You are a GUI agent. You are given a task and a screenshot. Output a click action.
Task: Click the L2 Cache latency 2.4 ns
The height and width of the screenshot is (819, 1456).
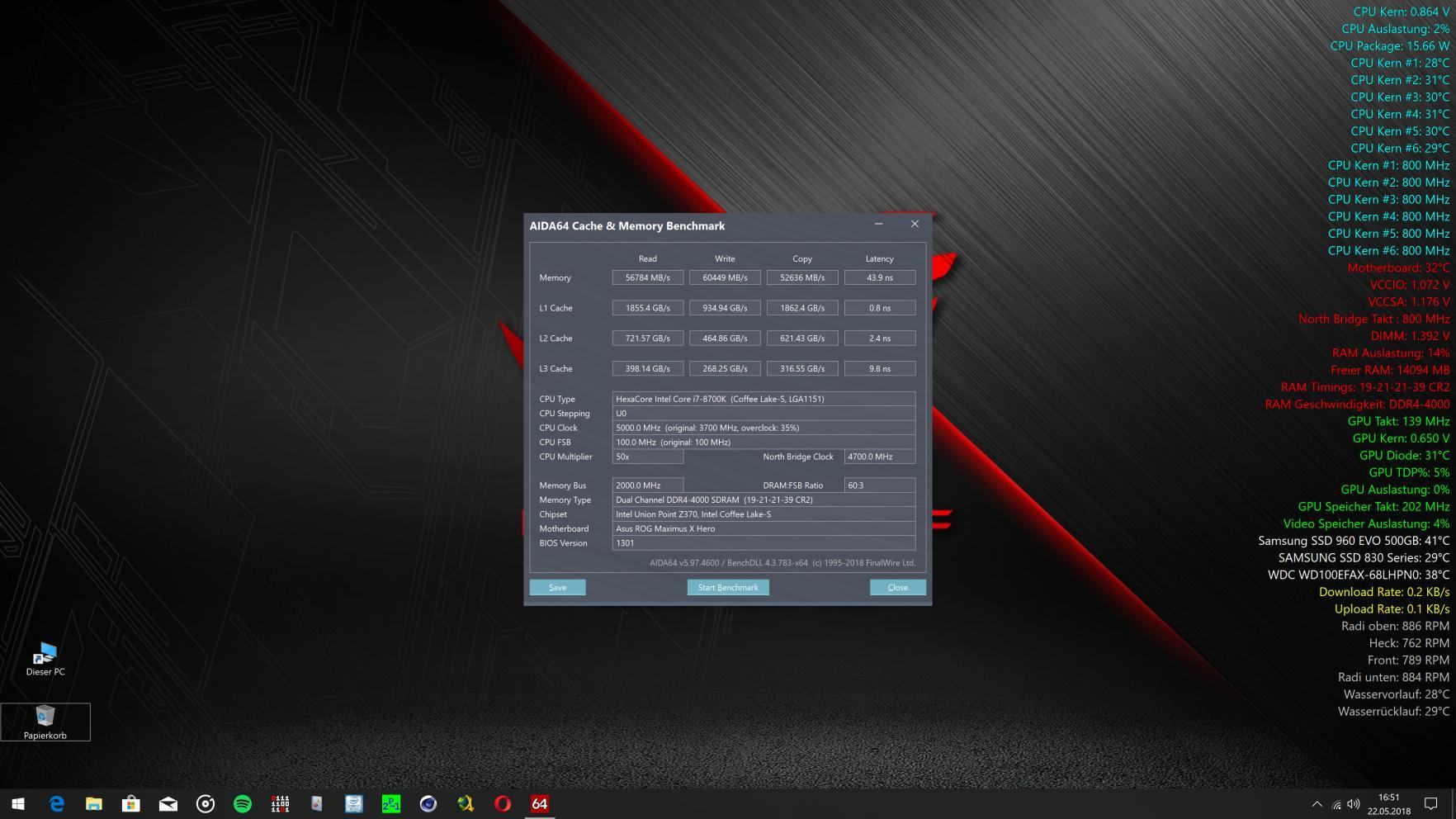click(x=880, y=338)
